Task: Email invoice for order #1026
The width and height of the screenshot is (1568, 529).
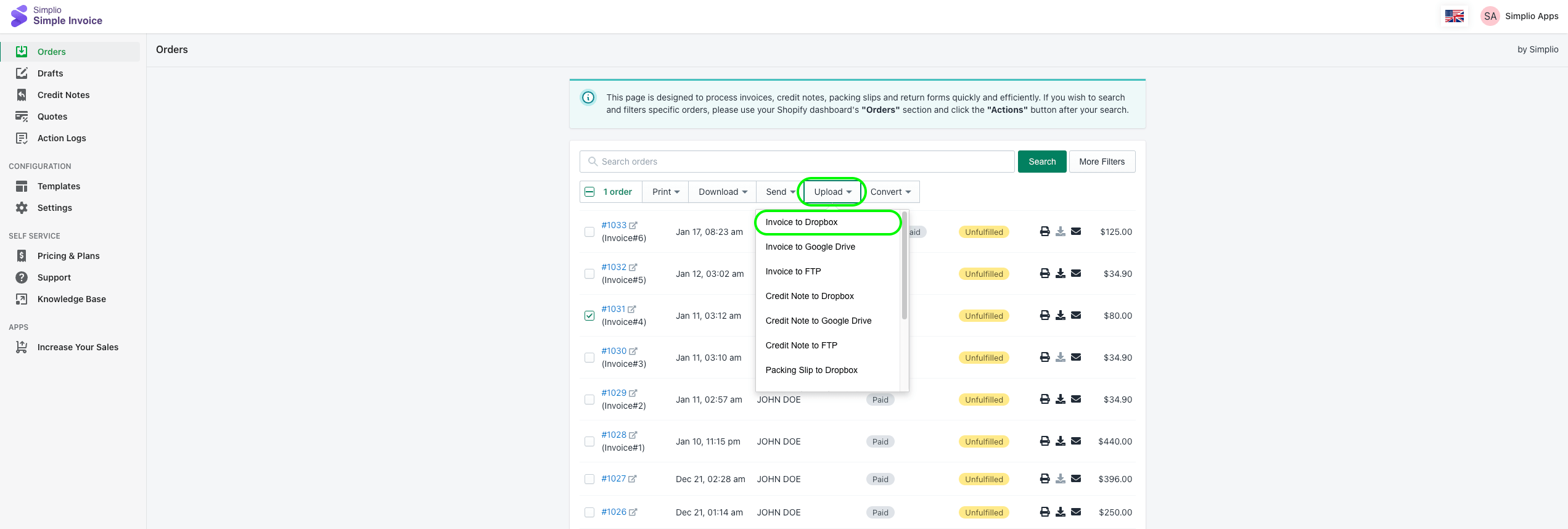Action: pyautogui.click(x=1076, y=512)
